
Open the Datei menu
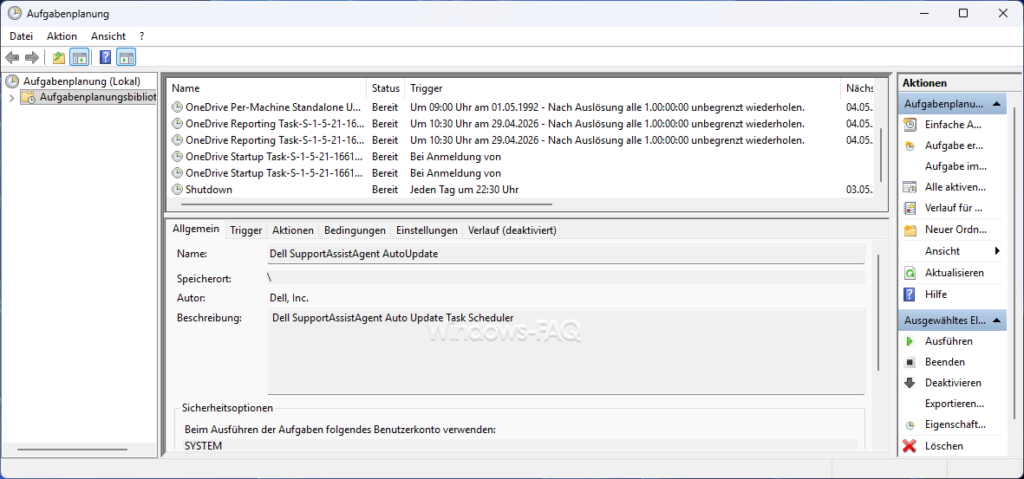click(21, 36)
